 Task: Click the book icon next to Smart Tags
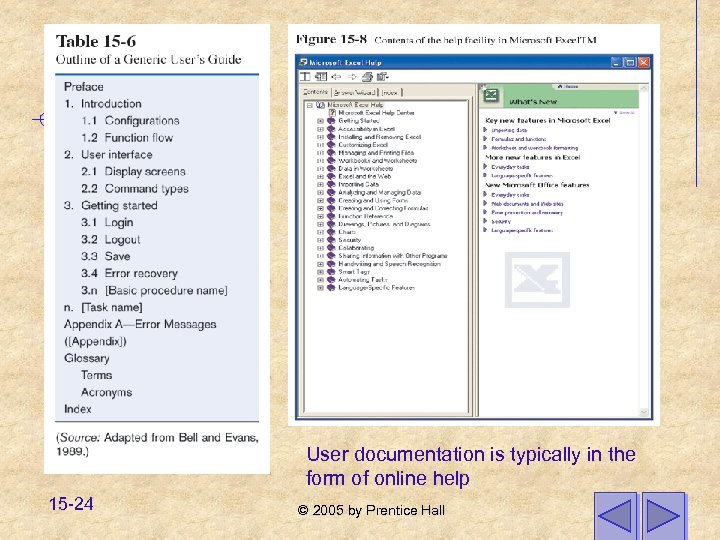point(331,272)
